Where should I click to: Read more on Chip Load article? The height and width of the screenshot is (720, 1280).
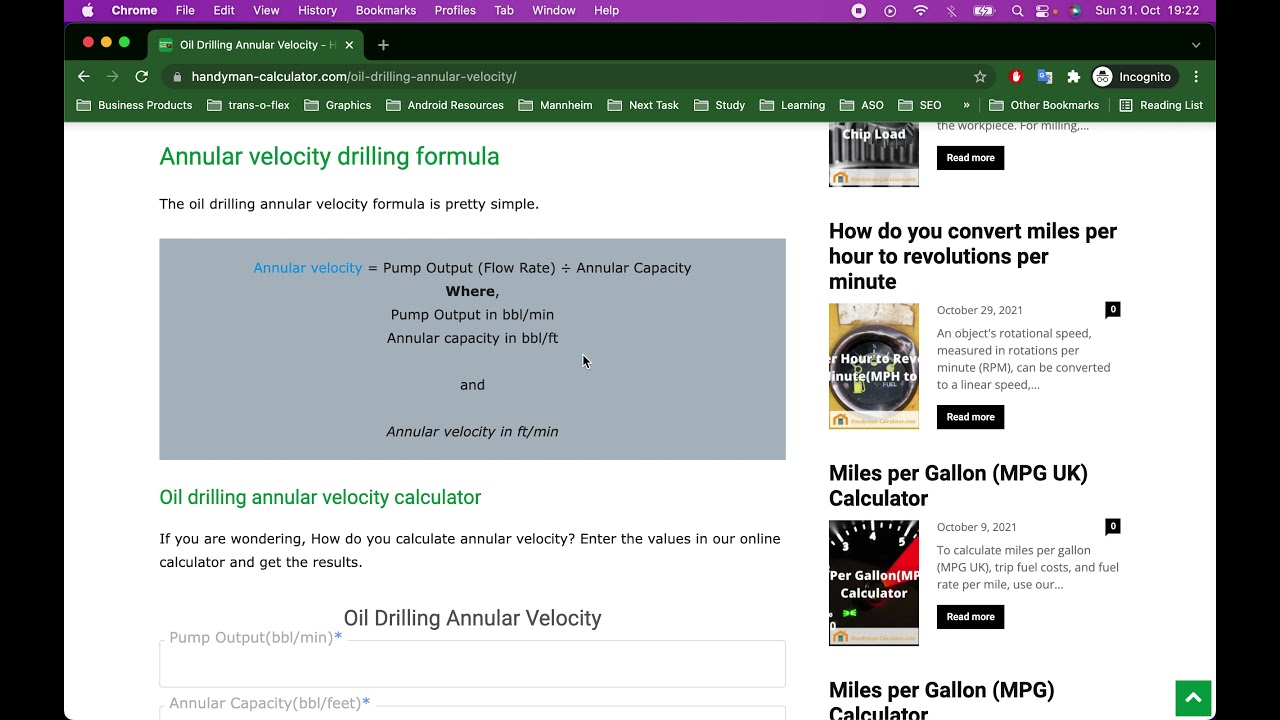[970, 158]
